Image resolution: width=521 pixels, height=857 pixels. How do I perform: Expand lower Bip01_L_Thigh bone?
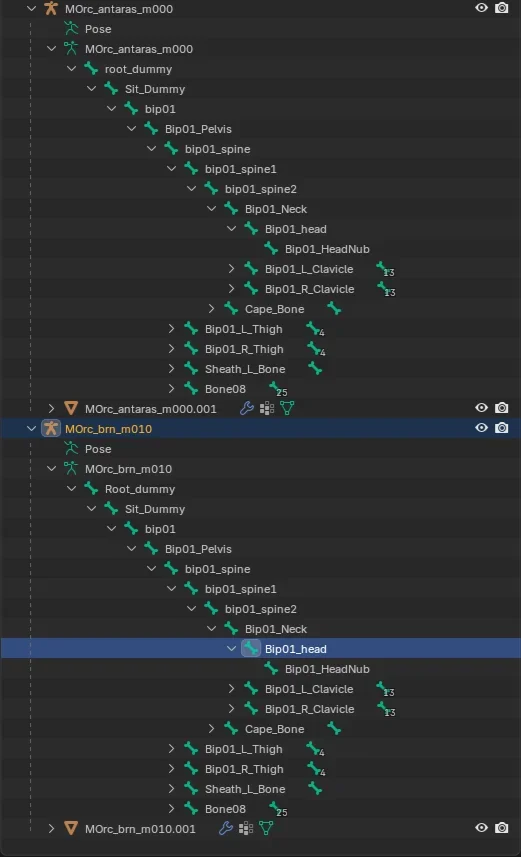point(171,749)
